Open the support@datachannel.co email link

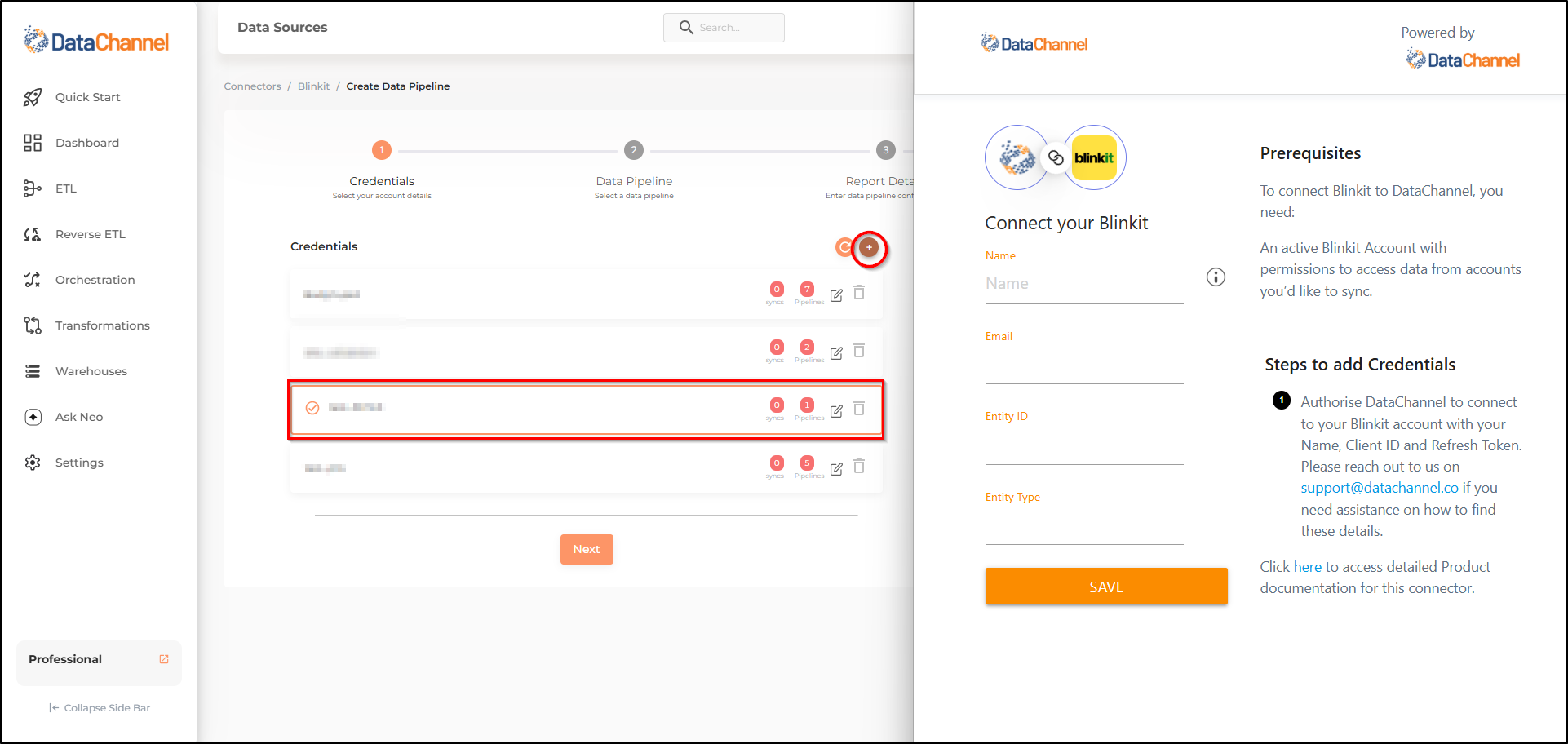tap(1380, 488)
